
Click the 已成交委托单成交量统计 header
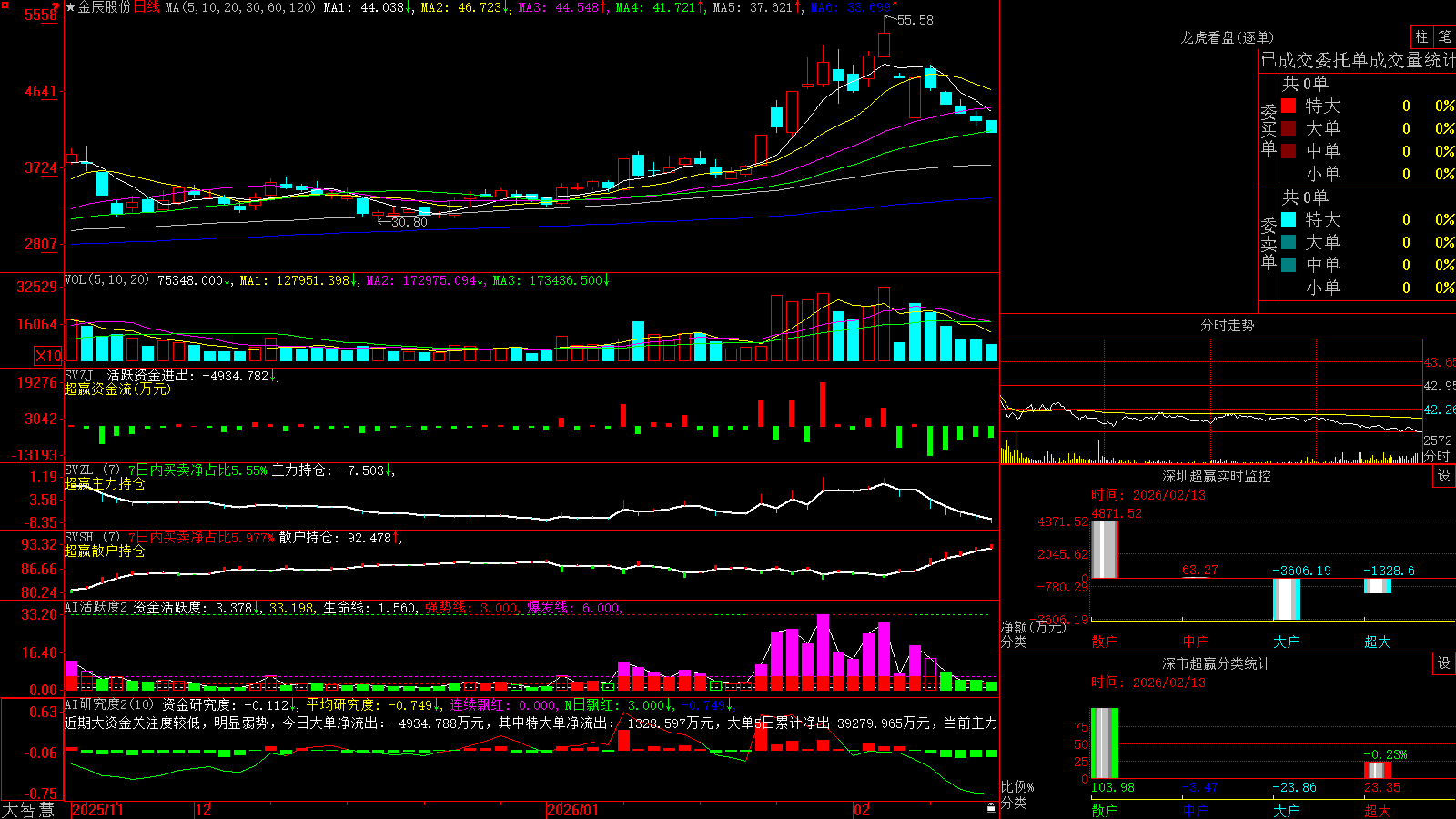click(x=1358, y=60)
